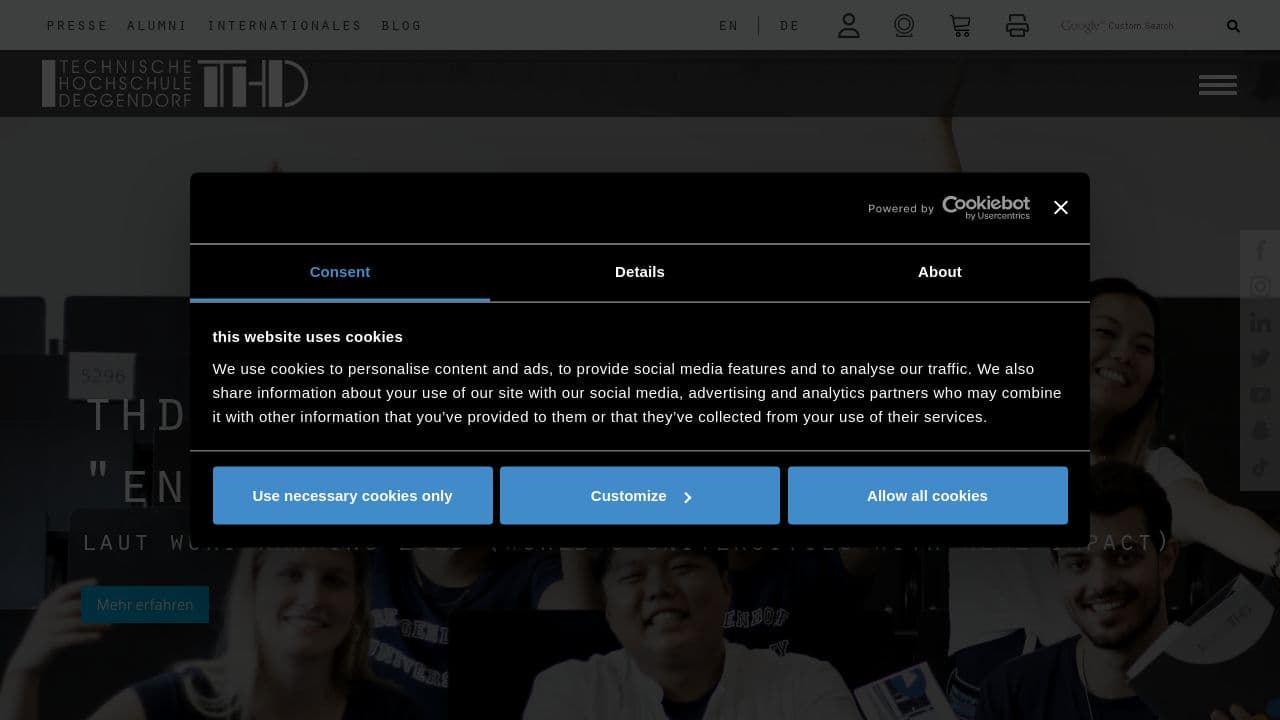Open the Facebook icon in the sidebar
1280x720 pixels.
1259,250
